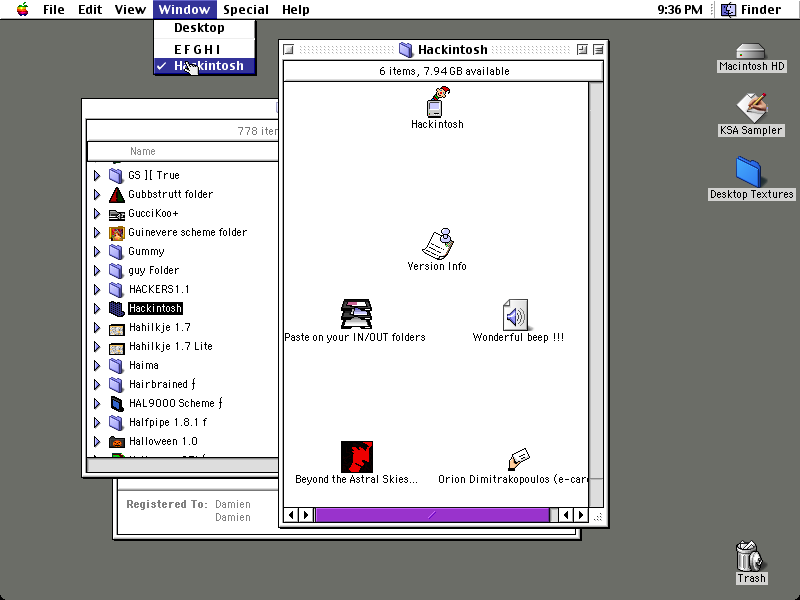Screen dimensions: 800x600
Task: Open the Help menu
Action: pos(295,10)
